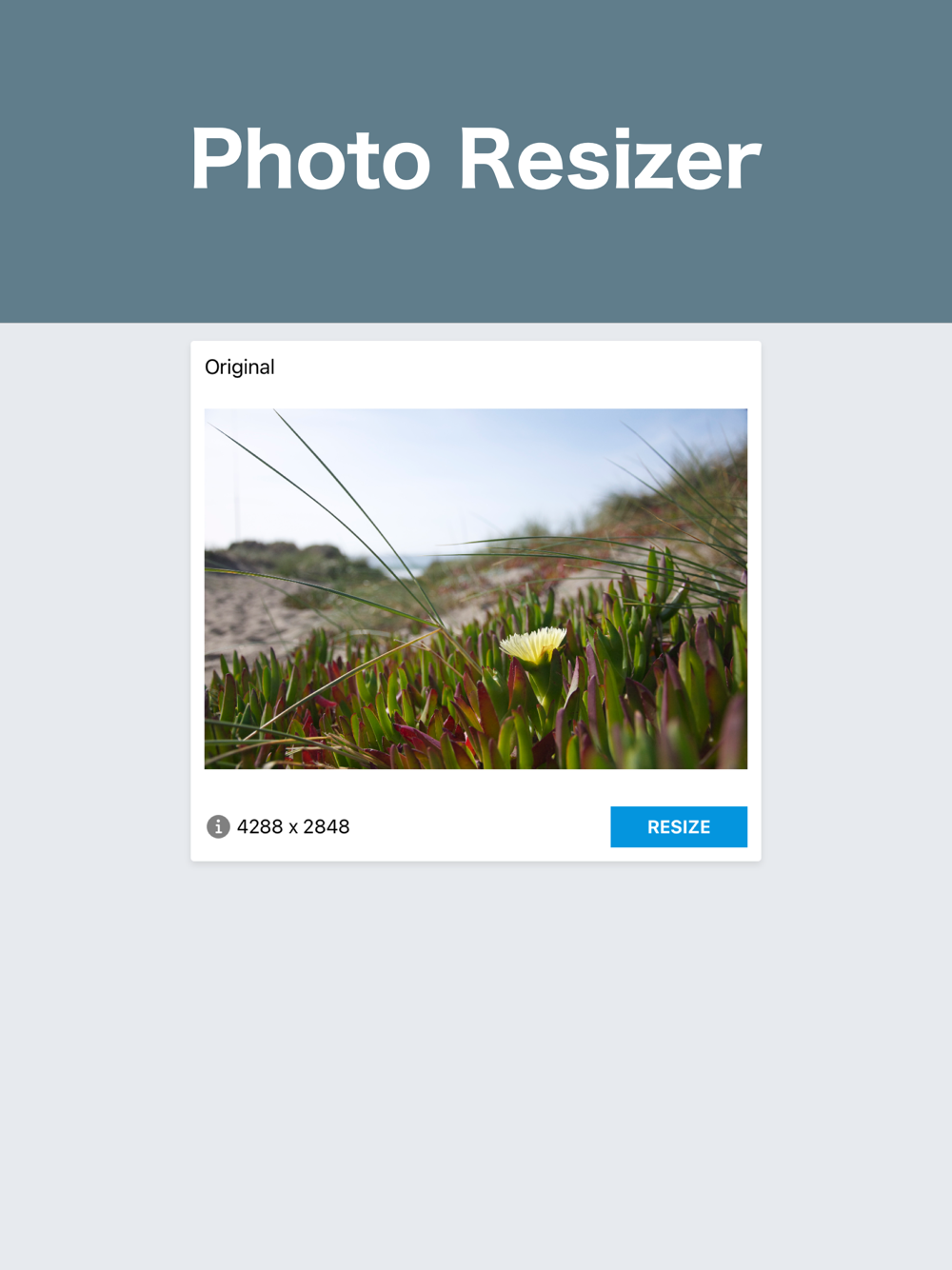Click the Photo Resizer title
Image resolution: width=952 pixels, height=1270 pixels.
476,159
